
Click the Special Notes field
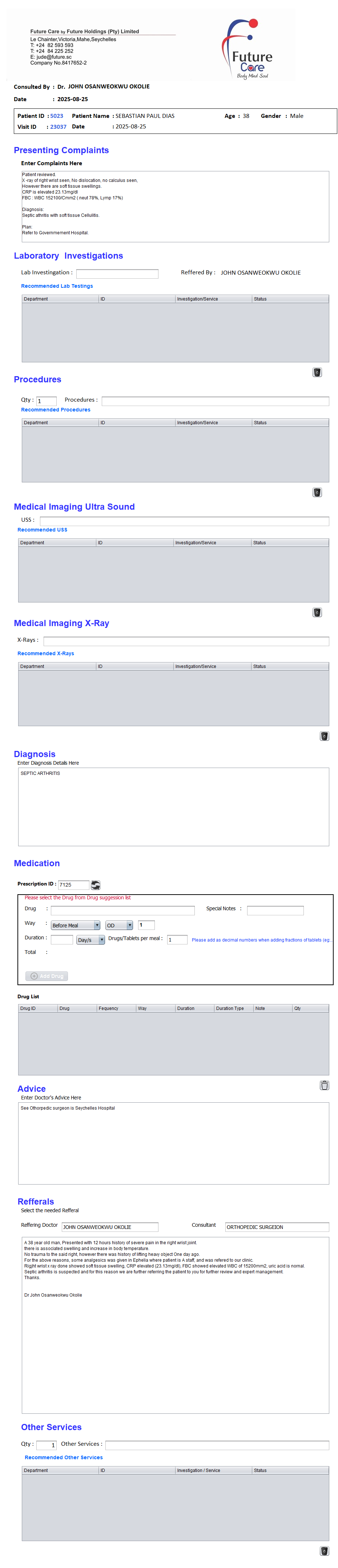[x=275, y=911]
